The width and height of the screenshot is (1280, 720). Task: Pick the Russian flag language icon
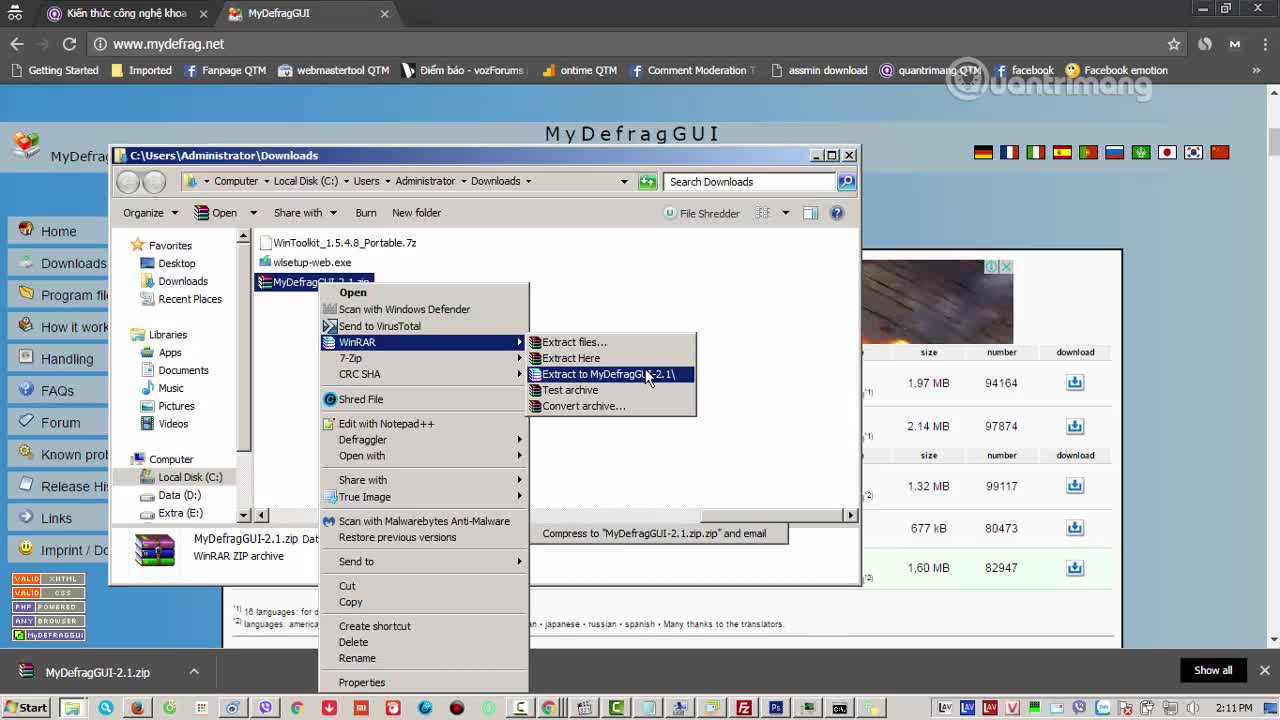(x=1114, y=152)
